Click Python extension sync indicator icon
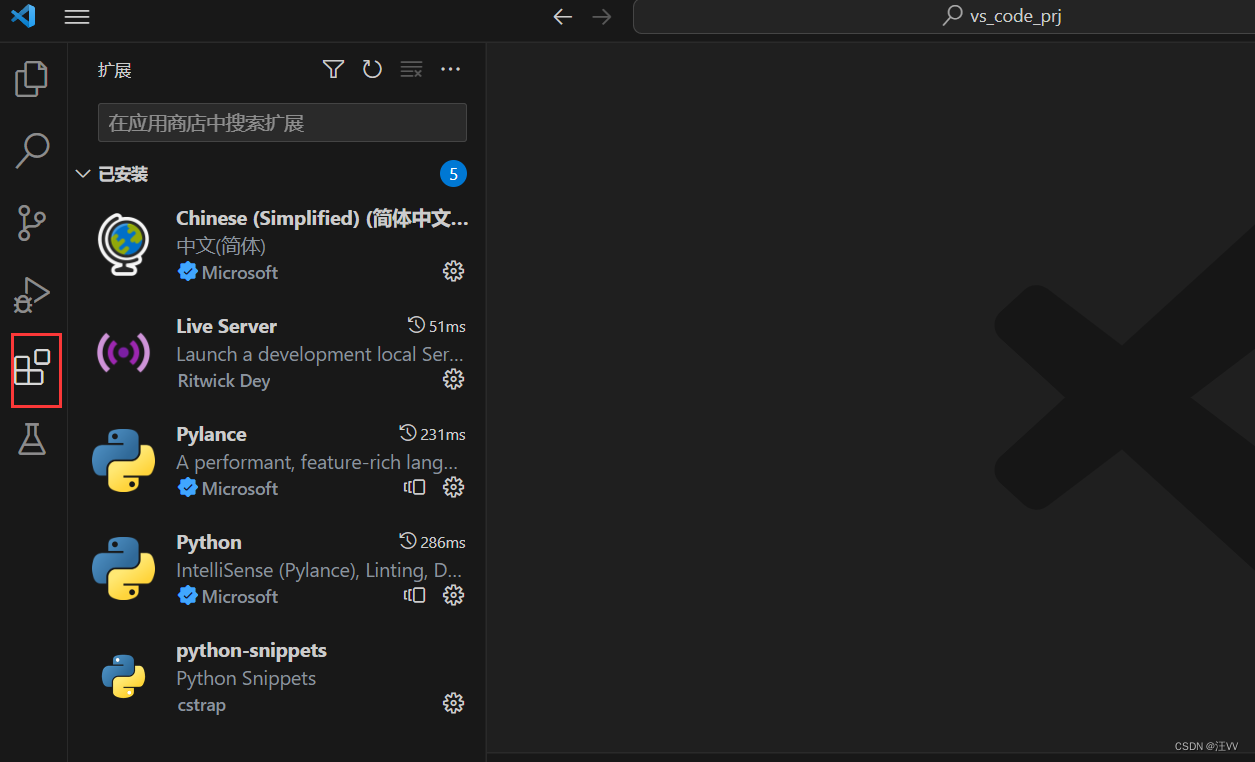 coord(415,595)
